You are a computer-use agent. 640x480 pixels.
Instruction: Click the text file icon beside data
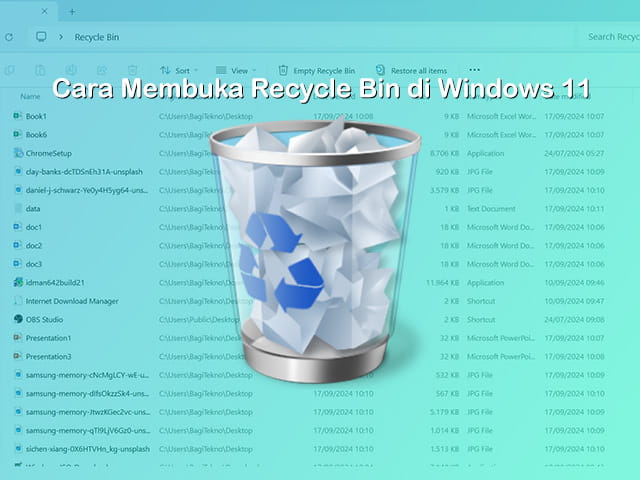18,208
